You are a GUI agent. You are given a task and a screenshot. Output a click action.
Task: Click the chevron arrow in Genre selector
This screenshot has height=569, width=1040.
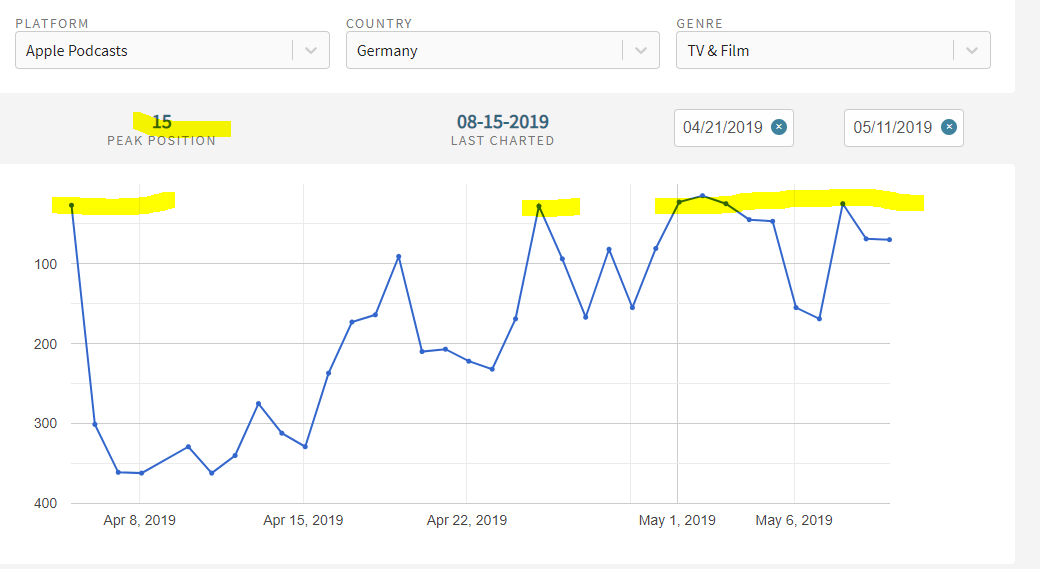point(972,50)
